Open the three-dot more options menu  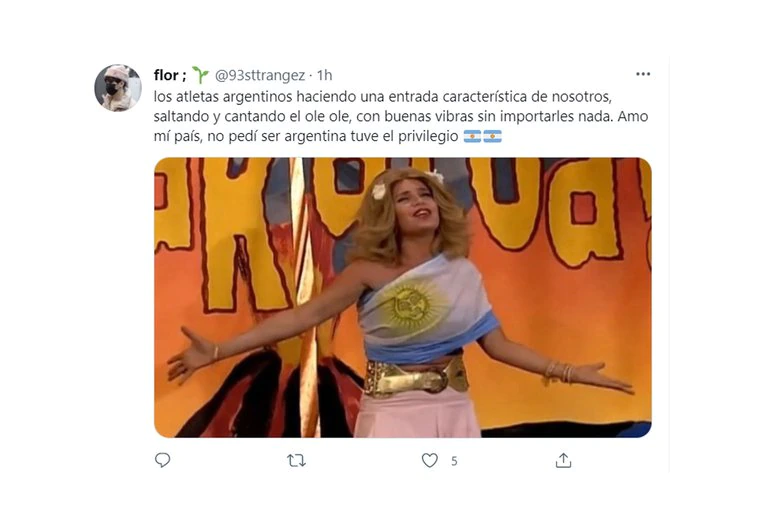(643, 74)
